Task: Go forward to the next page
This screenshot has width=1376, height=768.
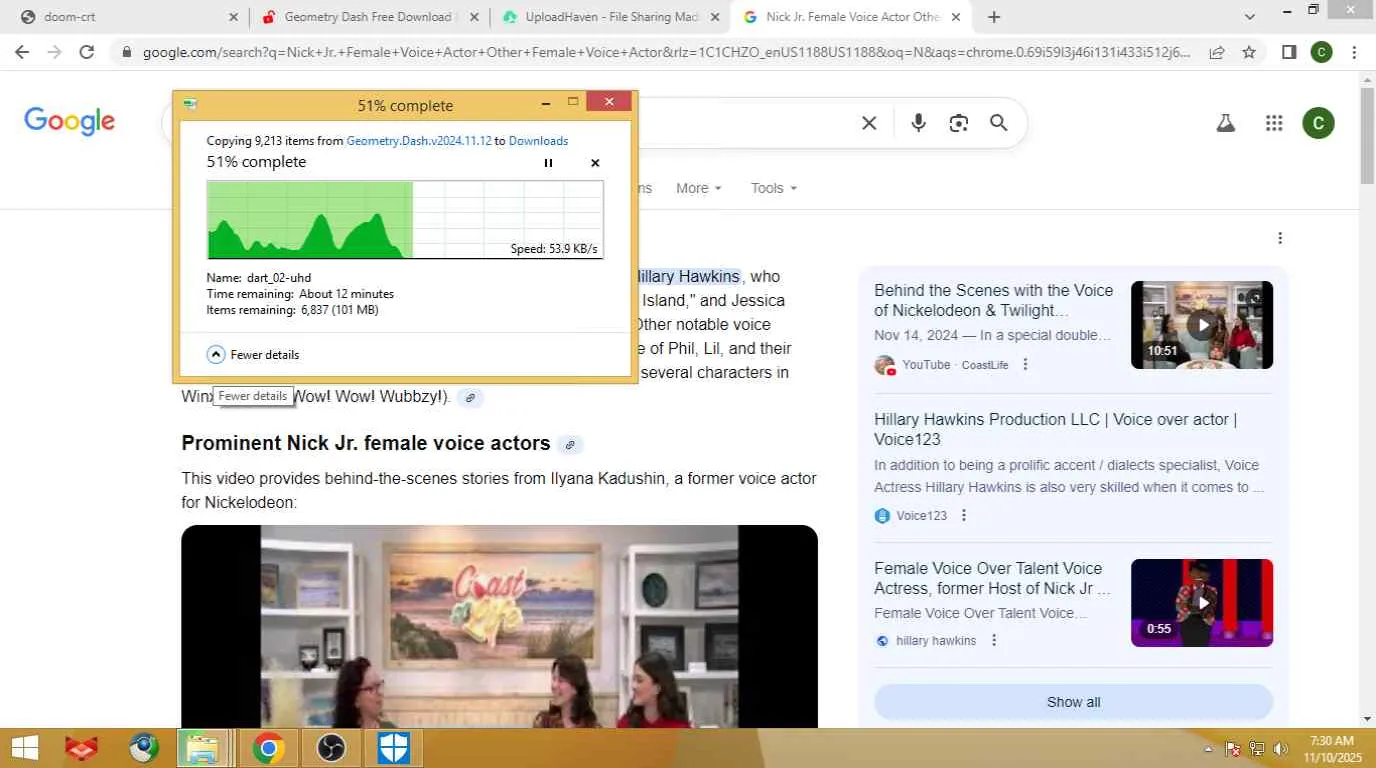Action: click(x=54, y=52)
